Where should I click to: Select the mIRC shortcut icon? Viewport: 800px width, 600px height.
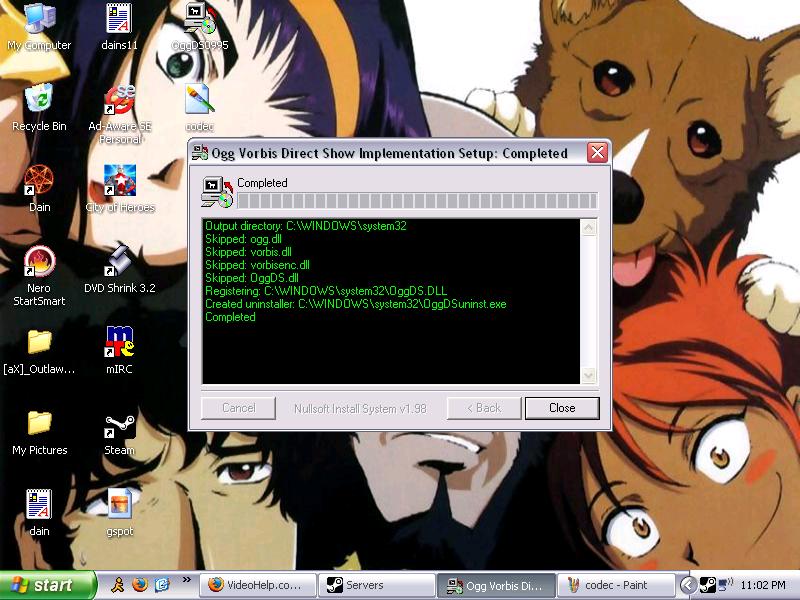(119, 351)
